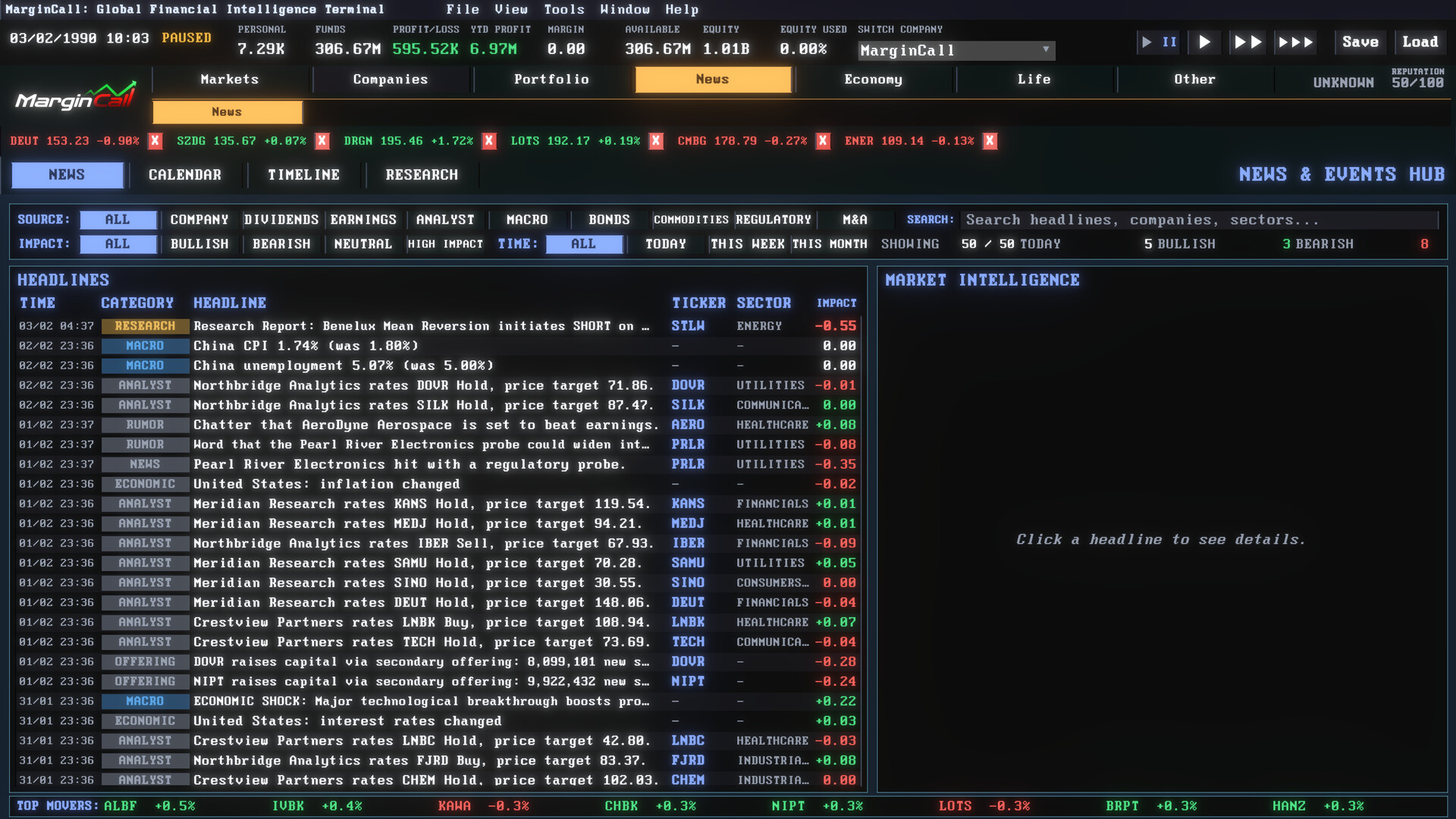Select the News sub-tab under main navigation
This screenshot has width=1456, height=819.
(227, 112)
